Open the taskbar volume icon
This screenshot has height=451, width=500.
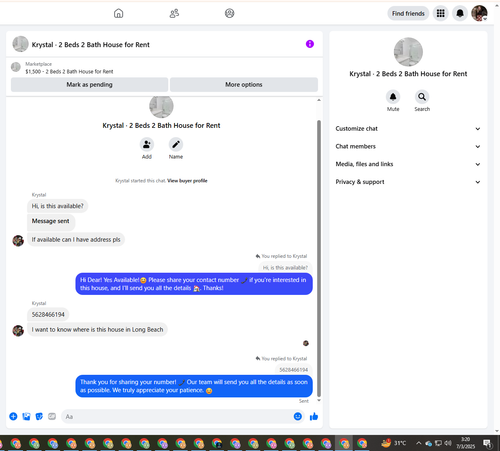tap(448, 443)
